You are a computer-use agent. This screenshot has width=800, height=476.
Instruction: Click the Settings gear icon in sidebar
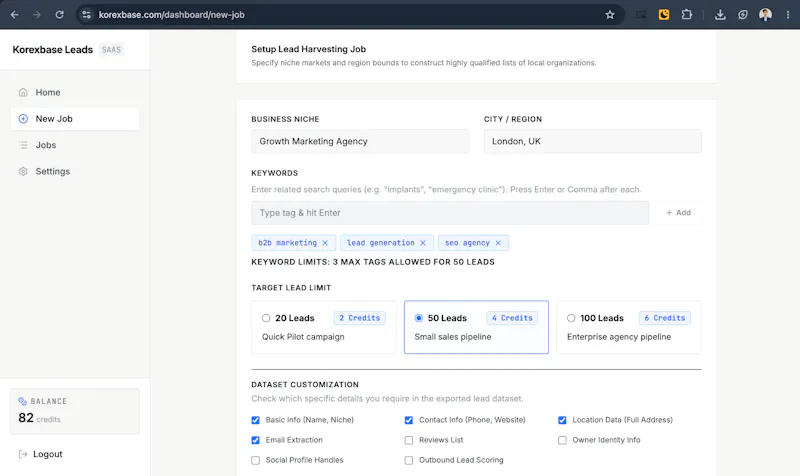[23, 171]
